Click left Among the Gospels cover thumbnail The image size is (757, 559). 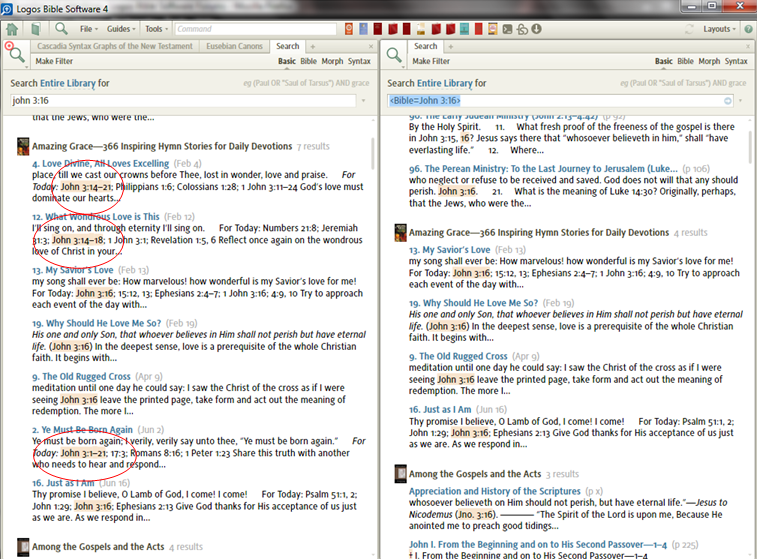[x=23, y=547]
